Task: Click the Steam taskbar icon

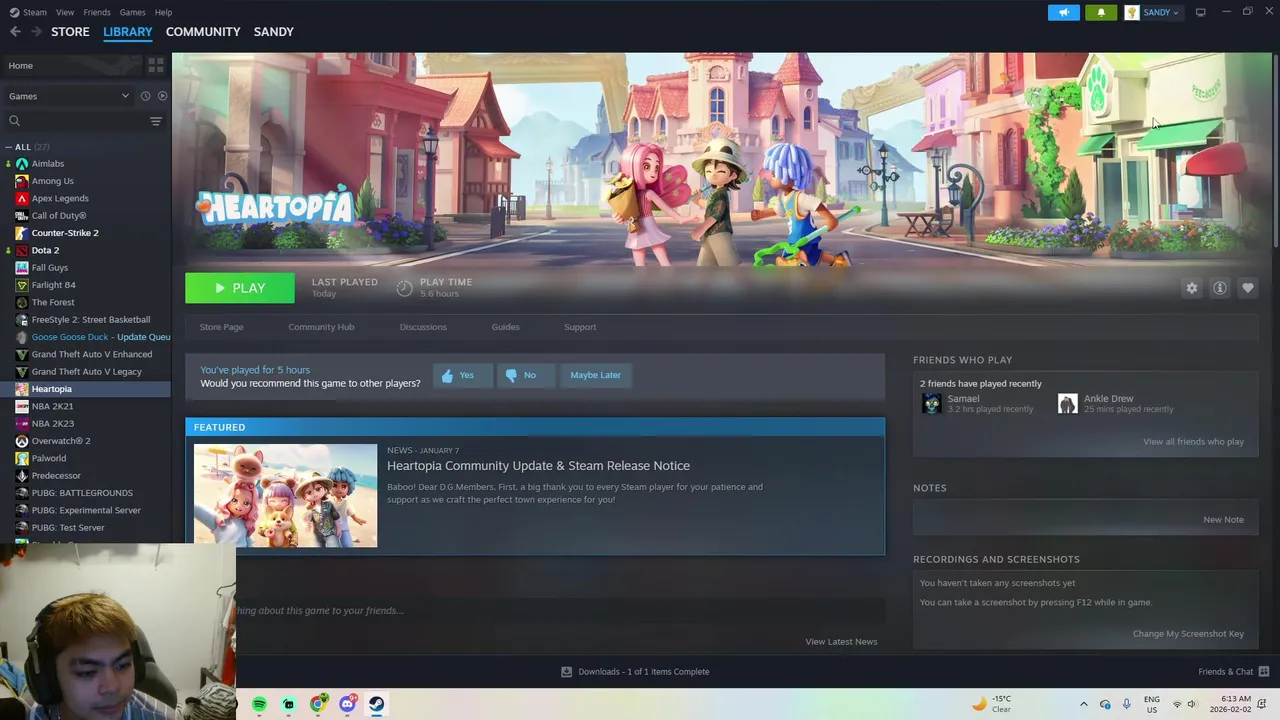Action: pos(376,704)
